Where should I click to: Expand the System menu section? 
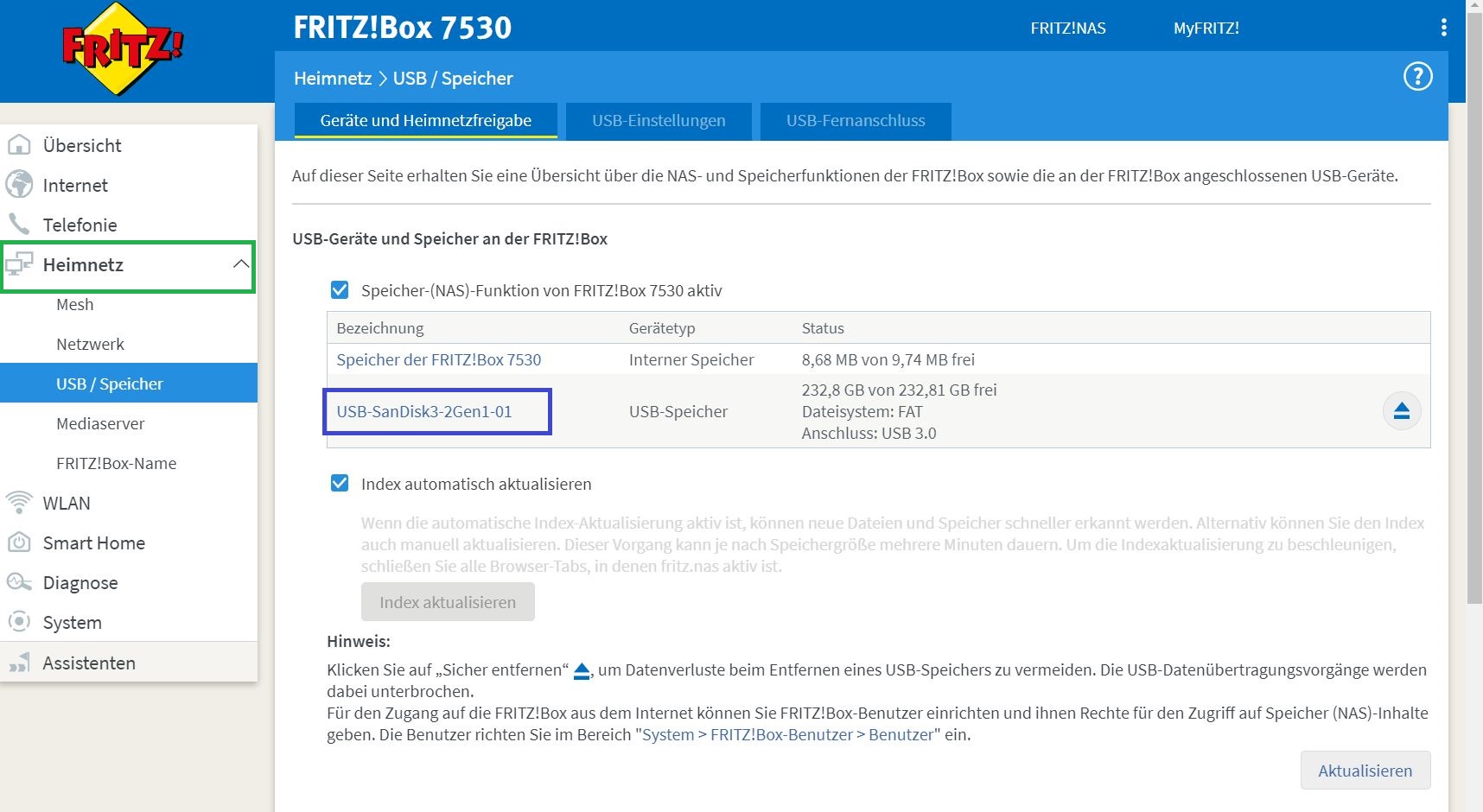click(73, 622)
